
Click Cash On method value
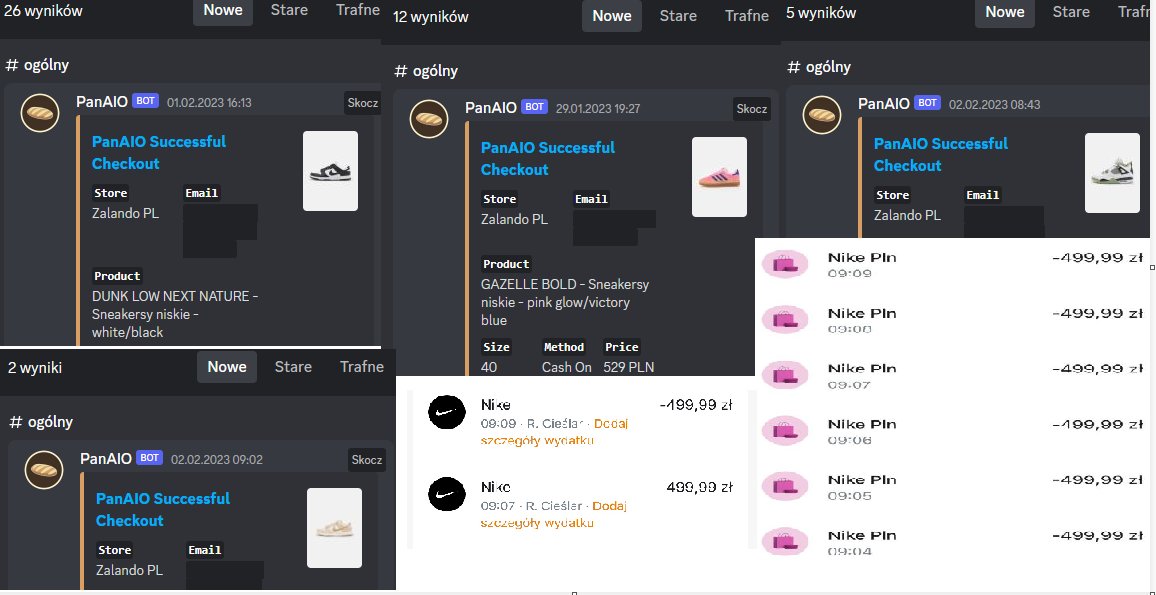pos(567,367)
